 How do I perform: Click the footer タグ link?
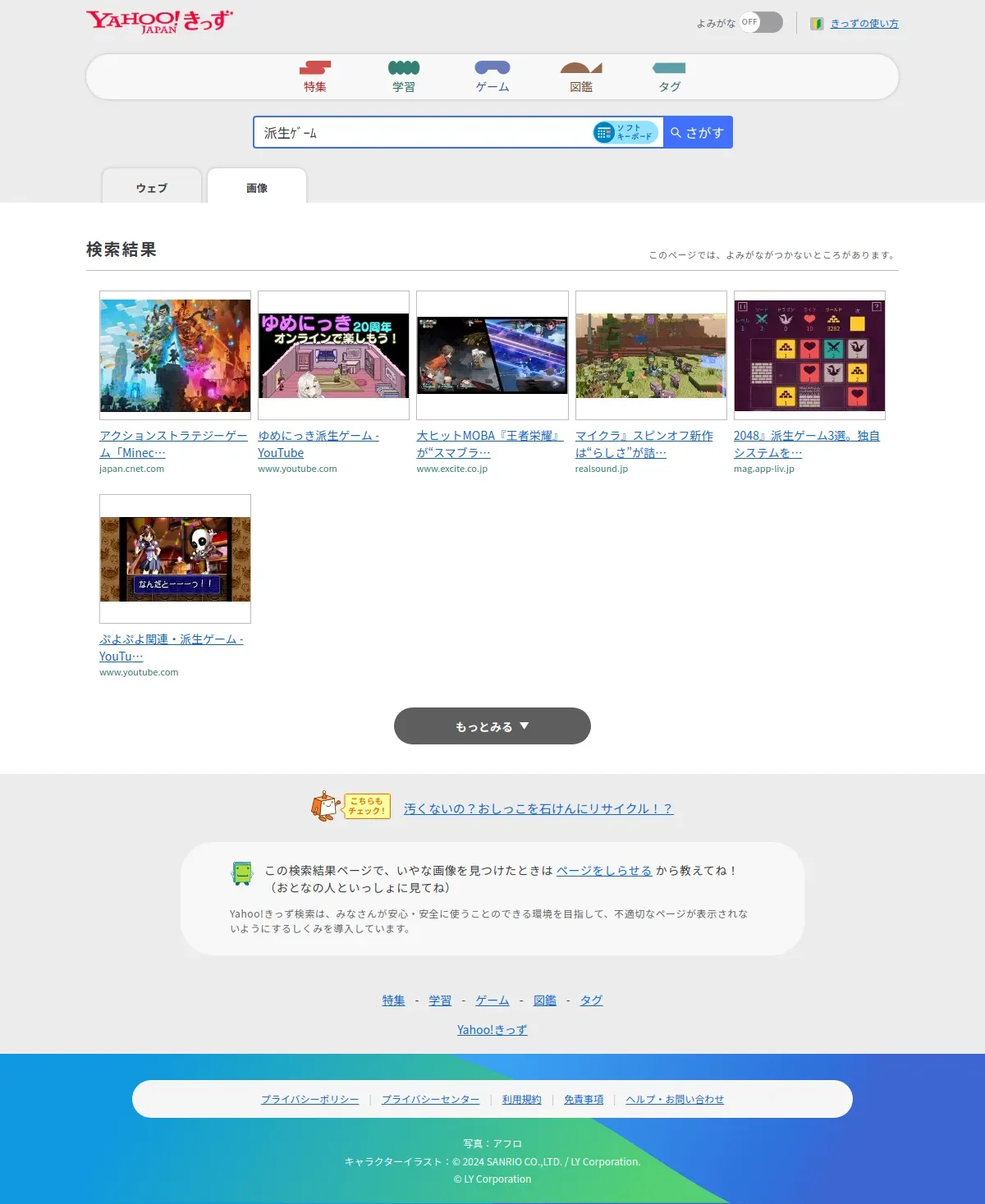[x=592, y=1000]
